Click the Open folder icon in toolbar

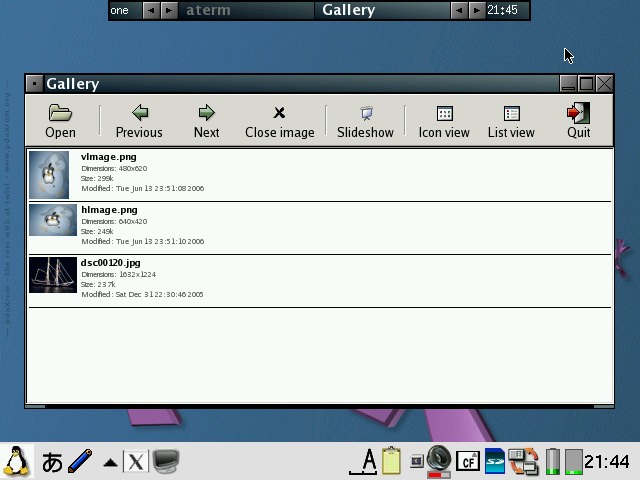coord(60,114)
